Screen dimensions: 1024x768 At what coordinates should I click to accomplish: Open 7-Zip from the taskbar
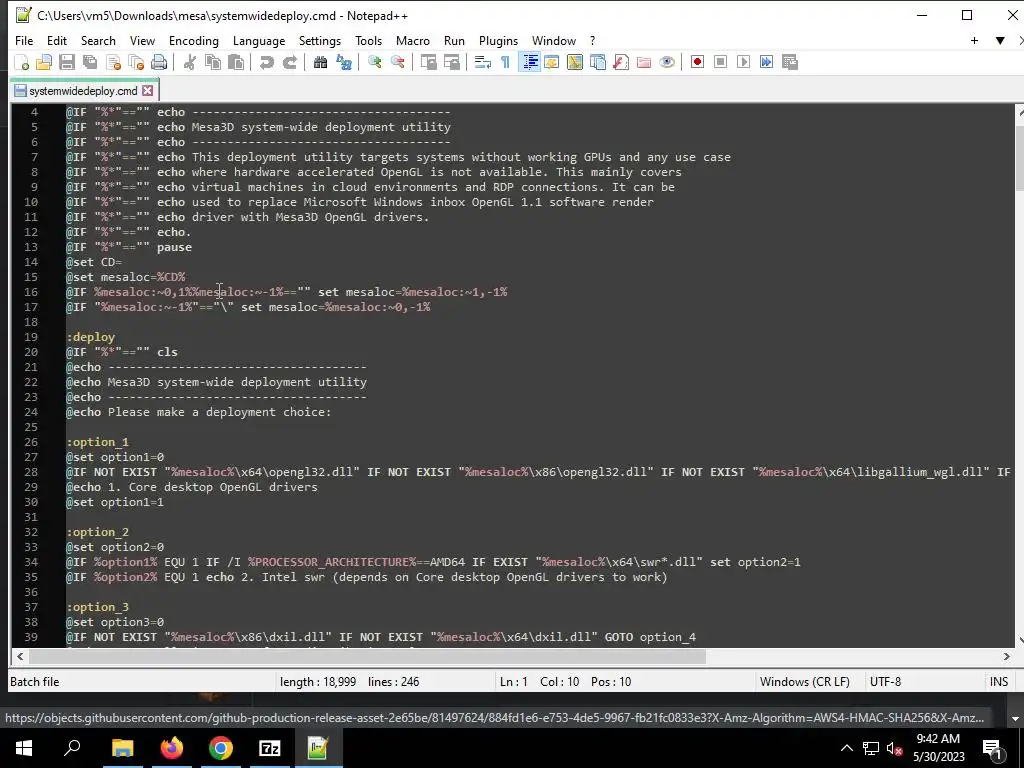(269, 748)
